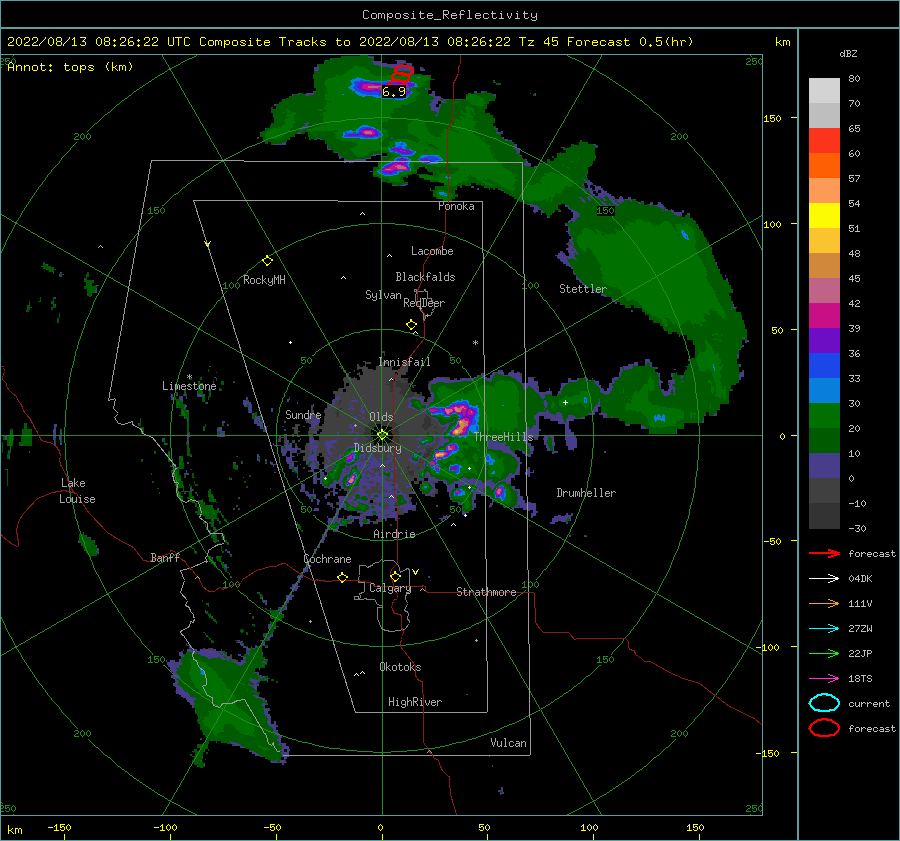
Task: Click the Didsbury town label
Action: 377,448
